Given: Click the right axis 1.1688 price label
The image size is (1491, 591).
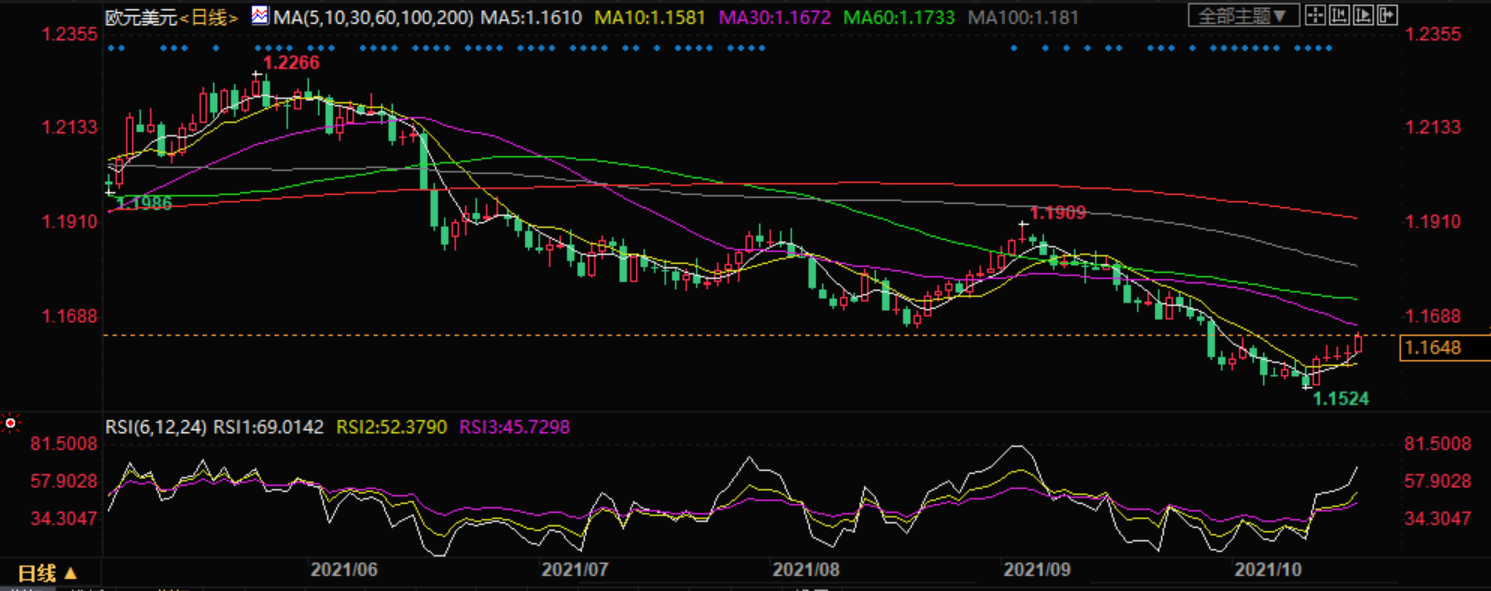Looking at the screenshot, I should tap(1433, 316).
